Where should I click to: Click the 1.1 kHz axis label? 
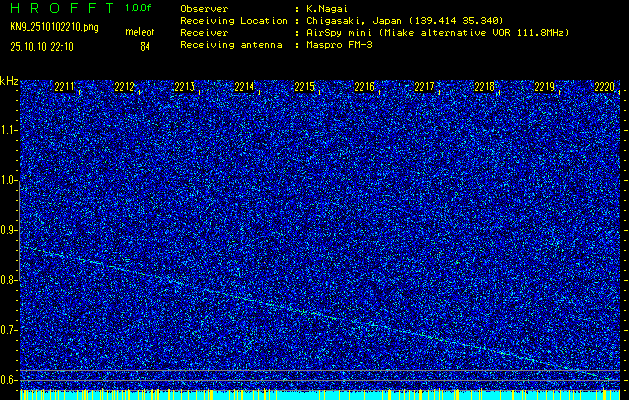pos(9,130)
